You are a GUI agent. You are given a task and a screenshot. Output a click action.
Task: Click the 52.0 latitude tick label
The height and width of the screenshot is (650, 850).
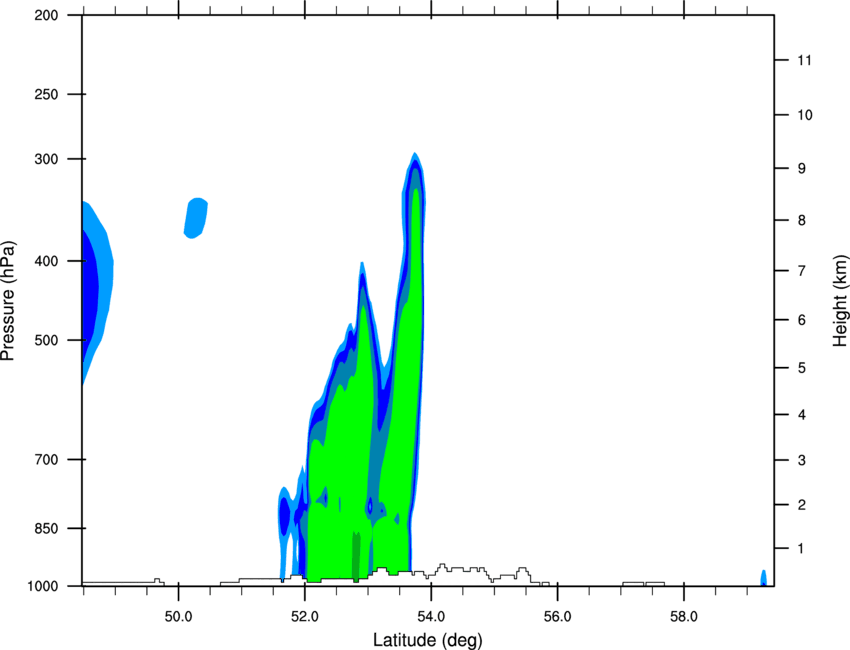[x=305, y=617]
